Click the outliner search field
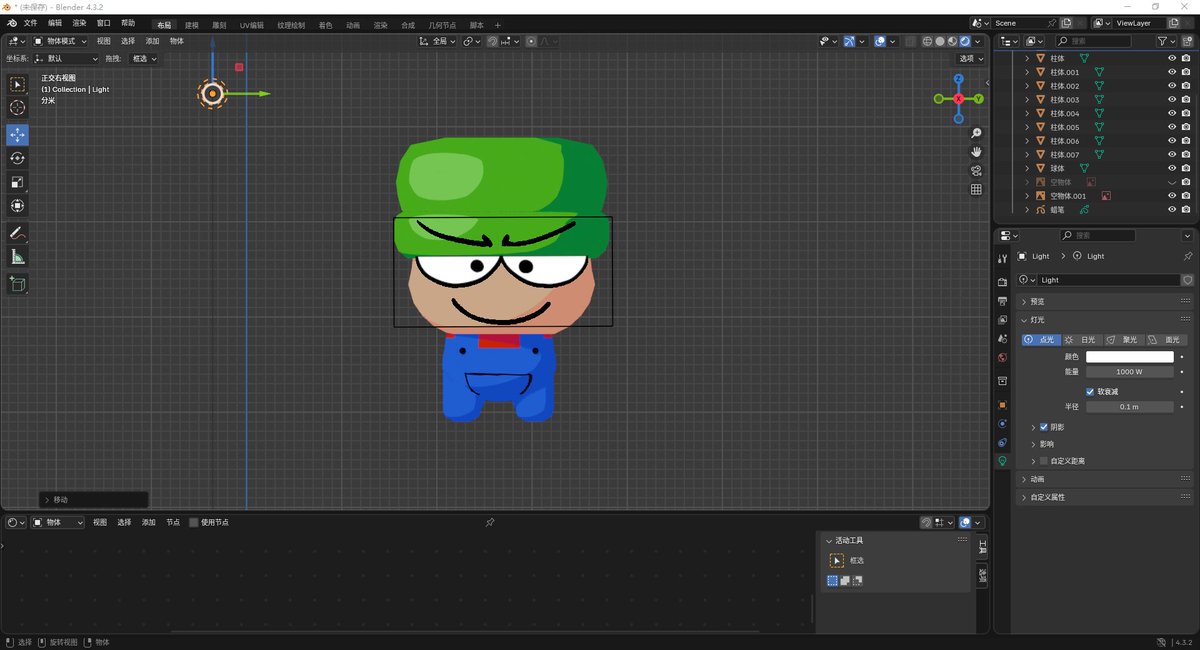The image size is (1200, 650). pos(1093,41)
